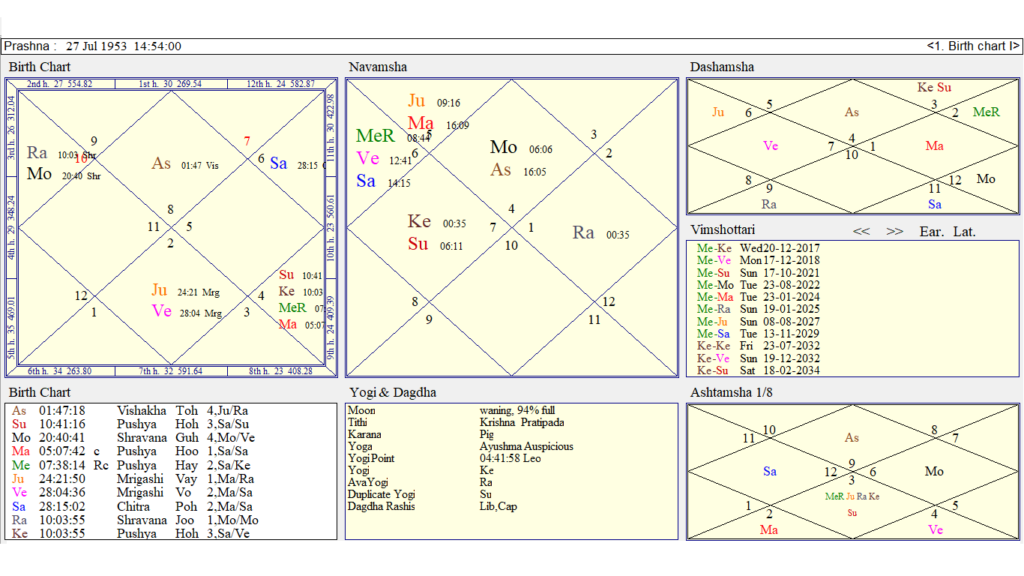
Task: Click the Sa 28:15:02 Chitra table row
Action: (x=132, y=506)
